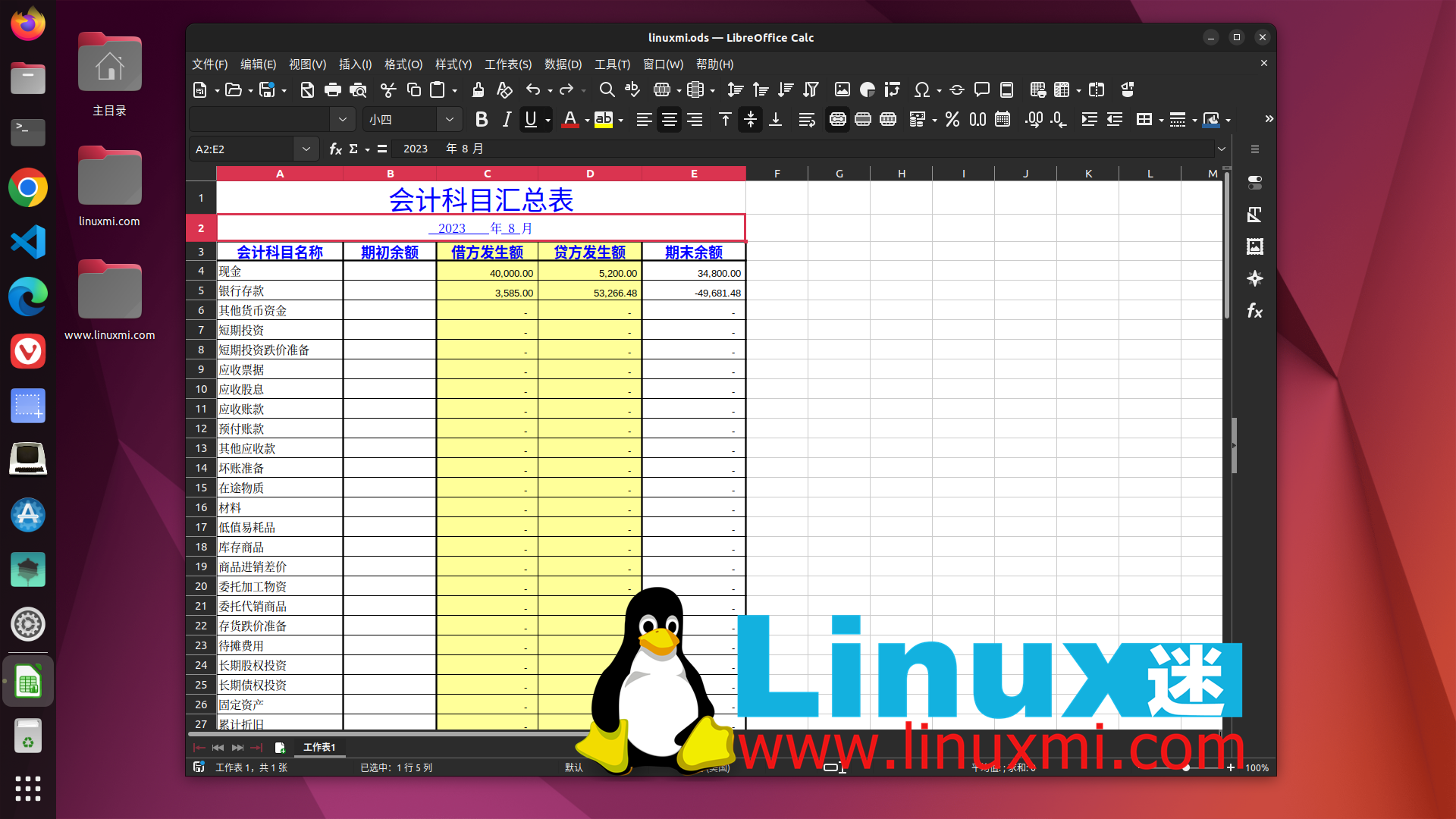Insert a chart via toolbar icon
1456x819 pixels.
[868, 90]
